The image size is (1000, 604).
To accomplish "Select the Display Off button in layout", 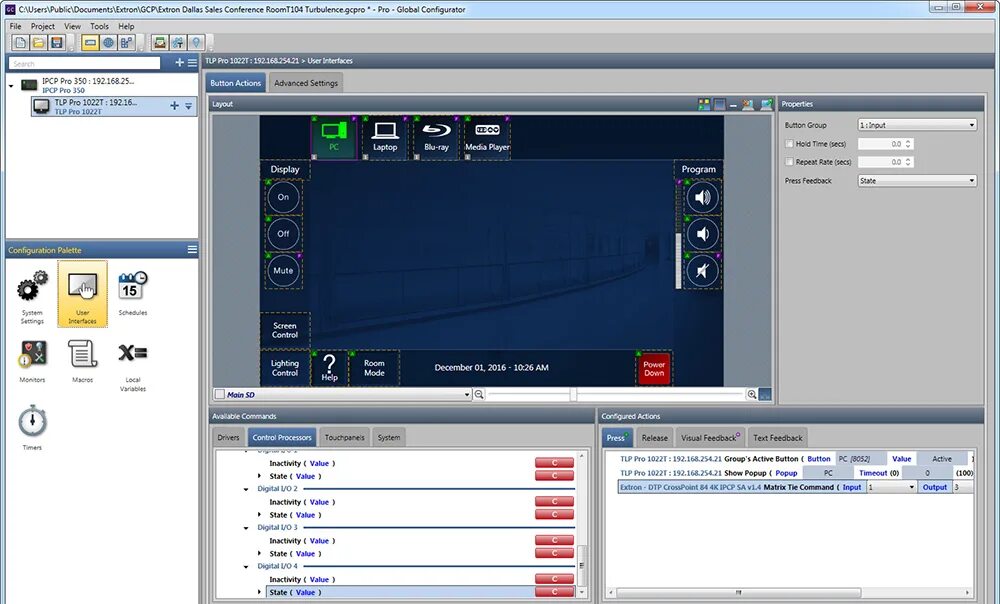I will coord(283,234).
